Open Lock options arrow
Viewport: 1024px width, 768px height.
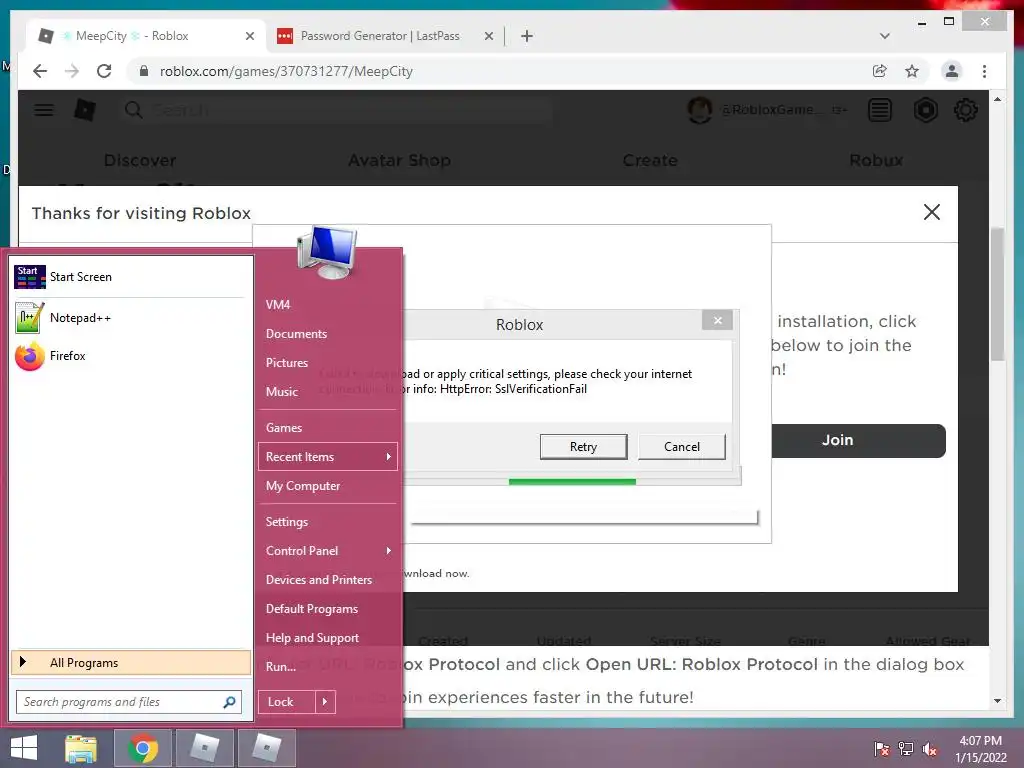tap(325, 702)
